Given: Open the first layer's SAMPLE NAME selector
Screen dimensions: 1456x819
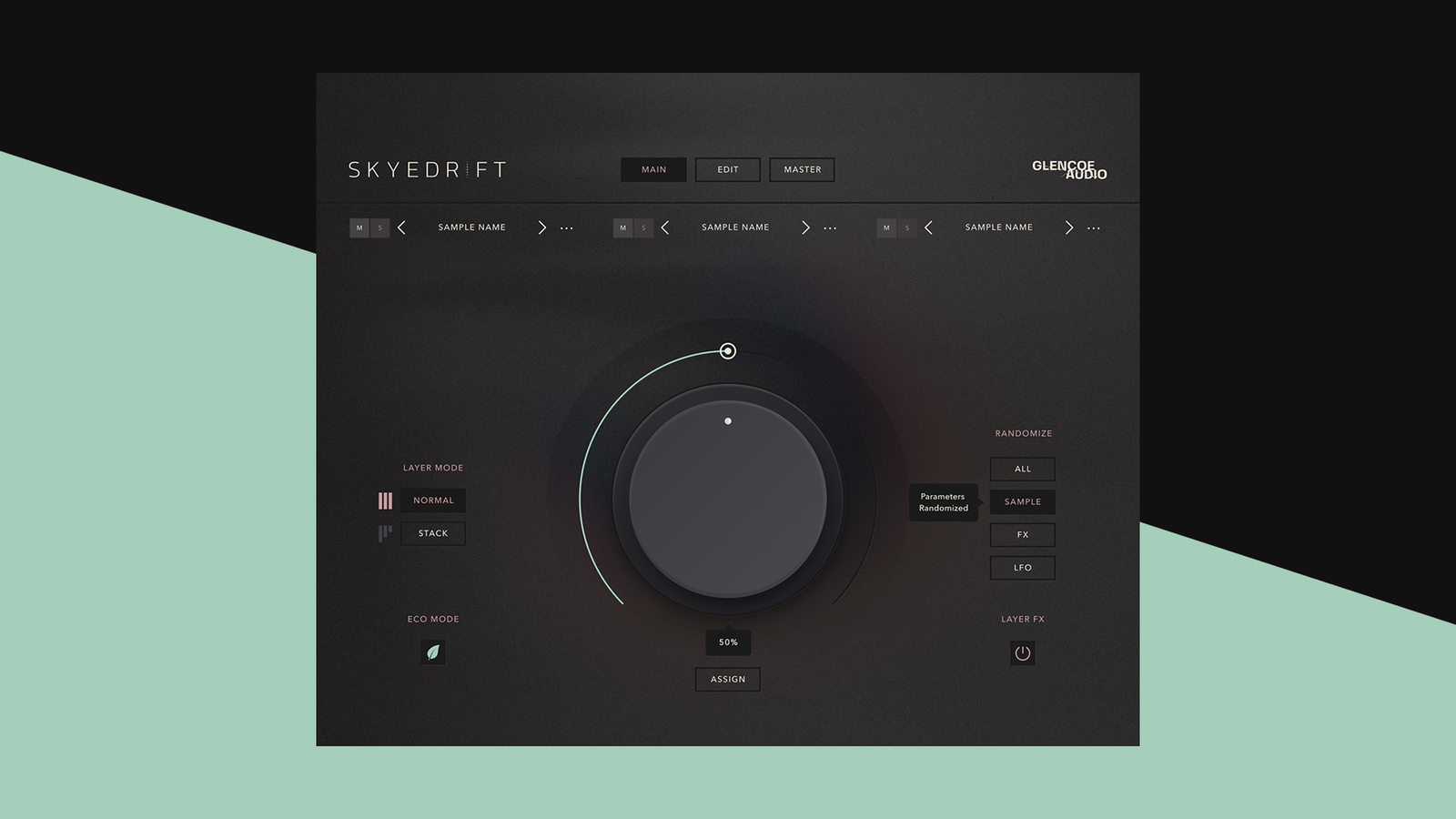Looking at the screenshot, I should (x=471, y=227).
